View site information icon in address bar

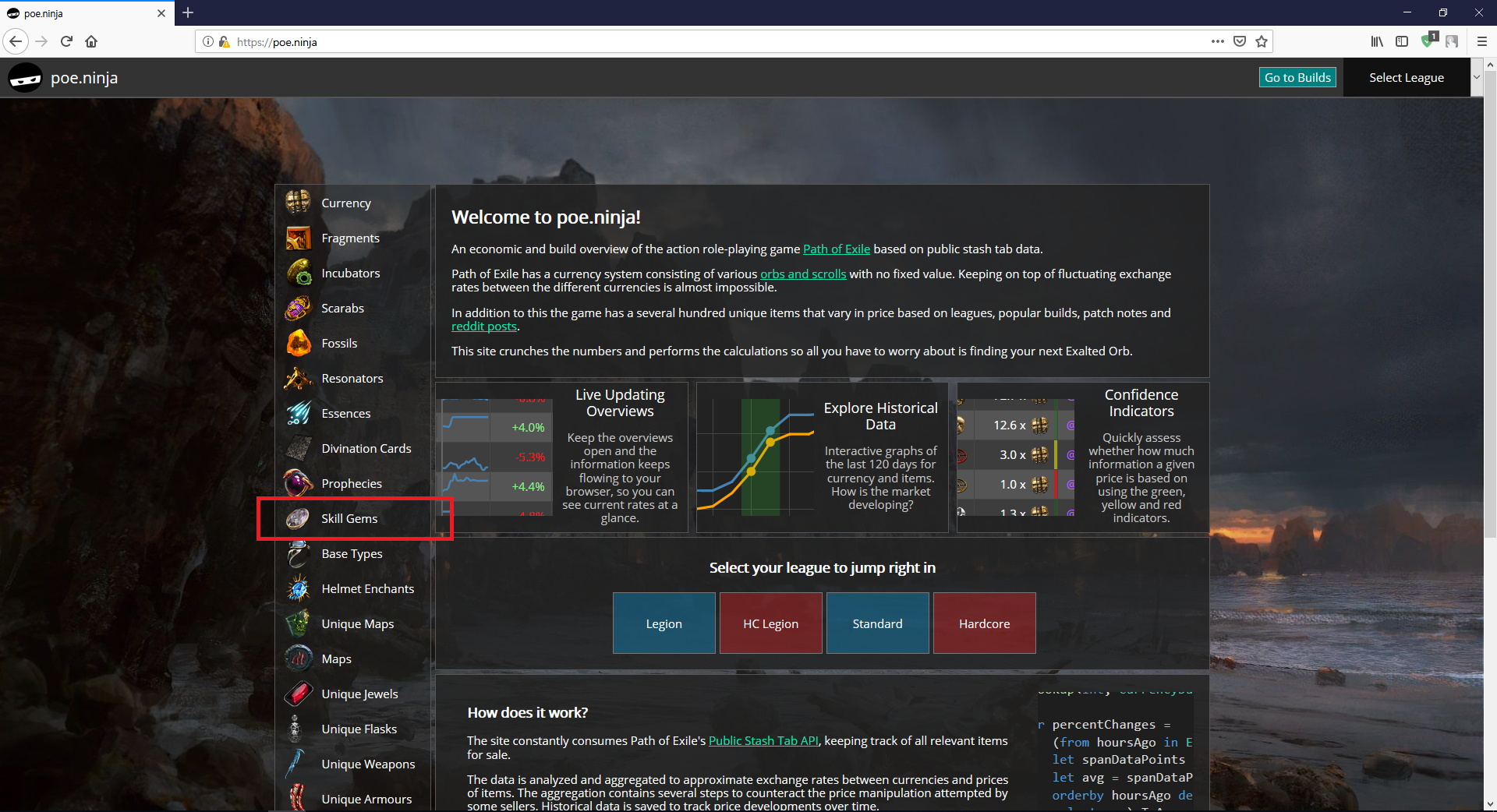(208, 41)
